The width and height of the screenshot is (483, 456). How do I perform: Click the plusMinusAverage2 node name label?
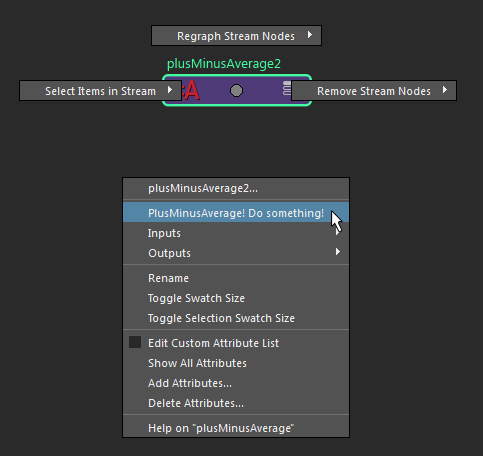tap(224, 64)
